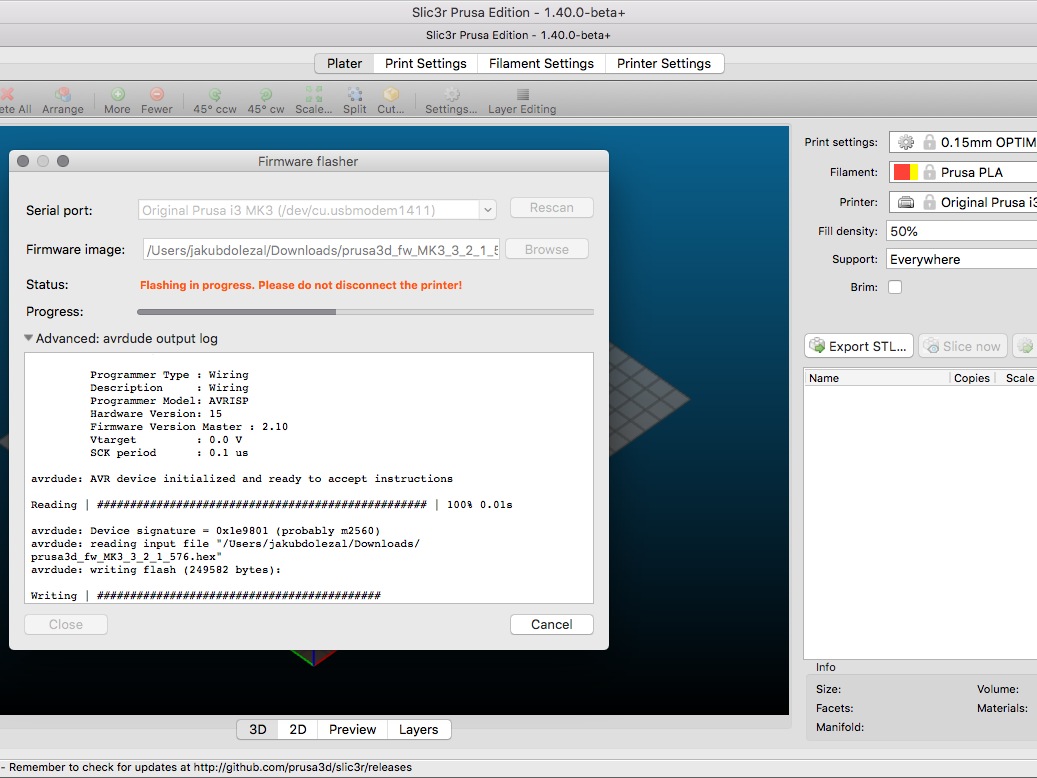The image size is (1037, 778).
Task: Select the 2D view tab
Action: [298, 729]
